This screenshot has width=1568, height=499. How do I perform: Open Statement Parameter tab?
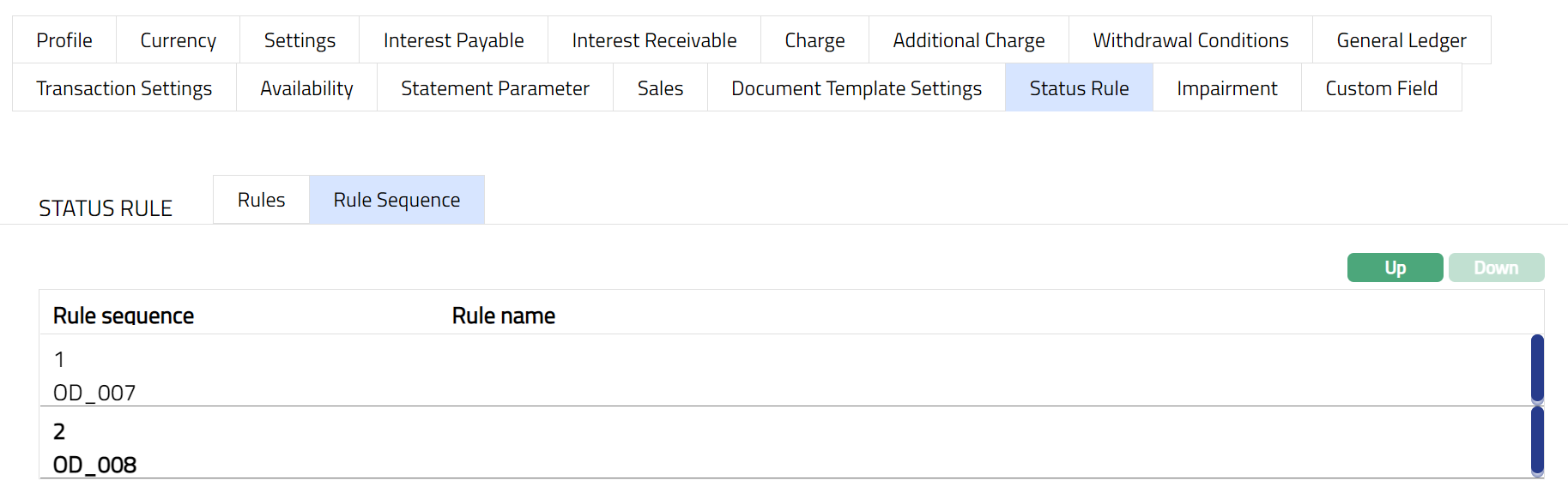pos(495,88)
